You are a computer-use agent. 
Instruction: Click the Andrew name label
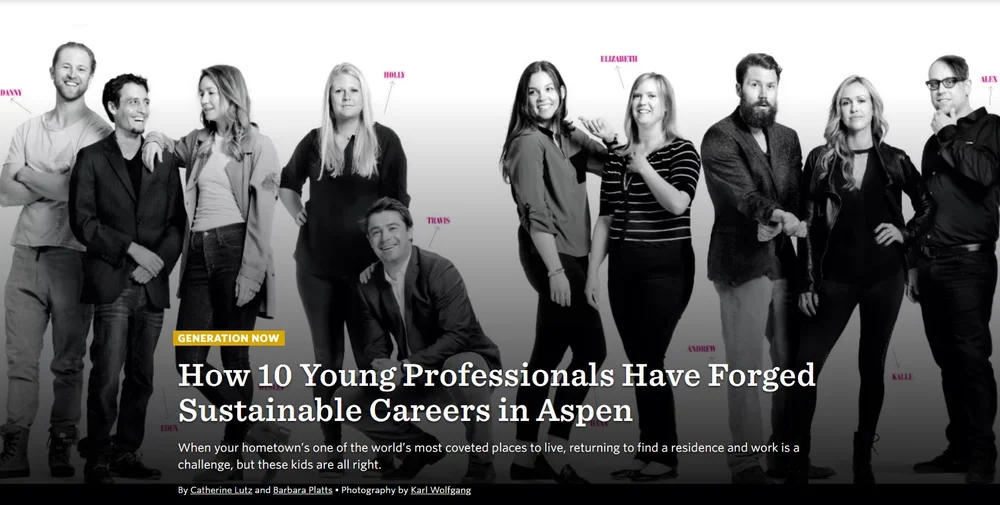click(x=702, y=349)
